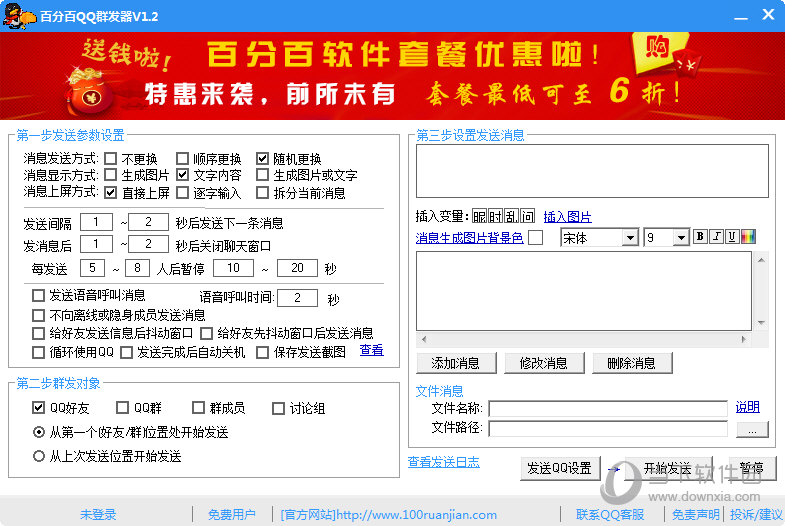Enable 循环使用QQ option
The image size is (785, 526).
point(38,352)
